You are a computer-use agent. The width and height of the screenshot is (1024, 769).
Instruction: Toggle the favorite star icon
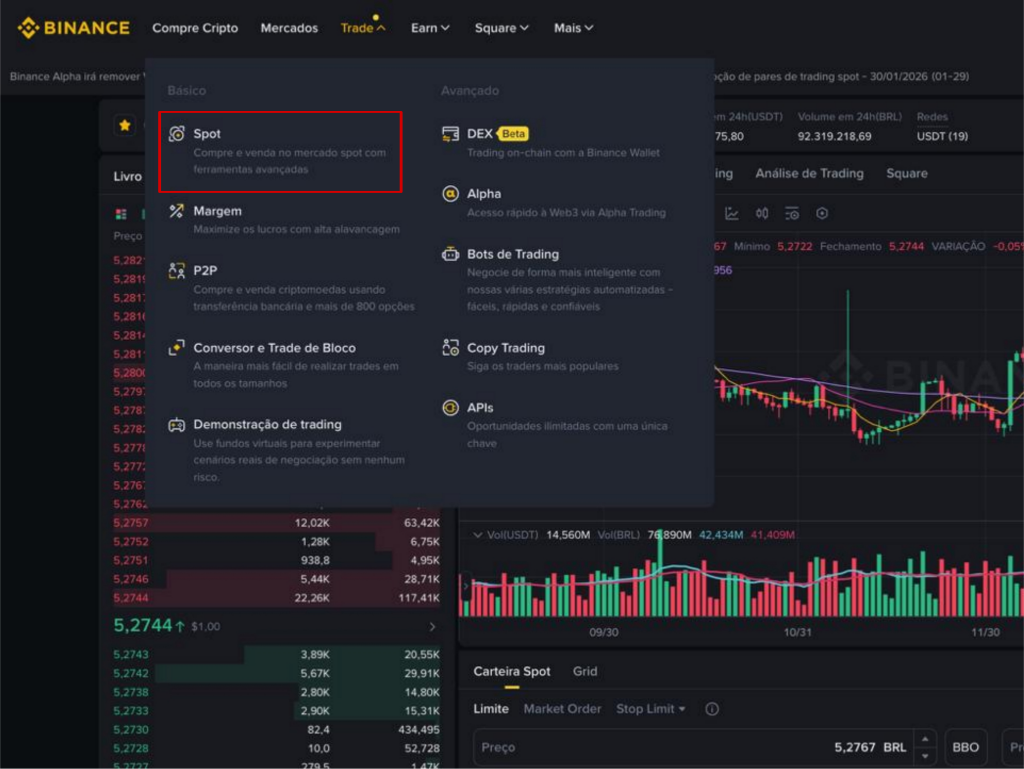click(x=125, y=125)
